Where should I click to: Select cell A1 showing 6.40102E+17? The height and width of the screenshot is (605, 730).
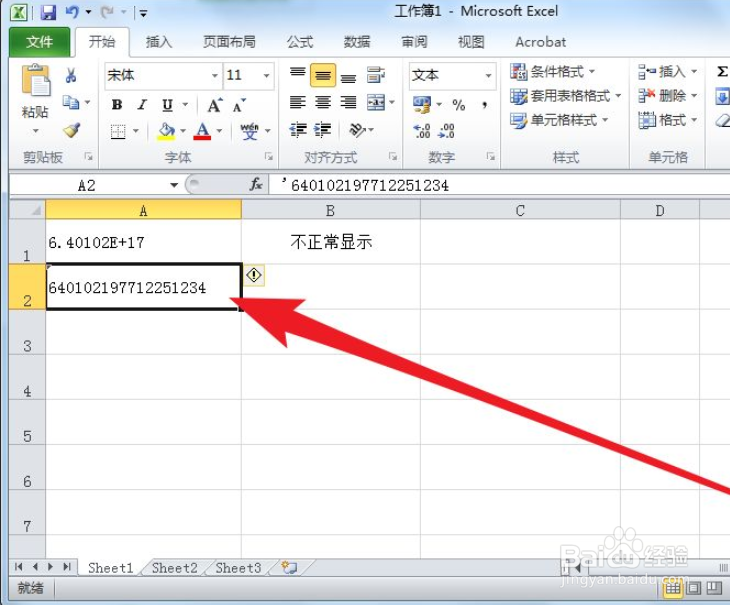(x=143, y=242)
